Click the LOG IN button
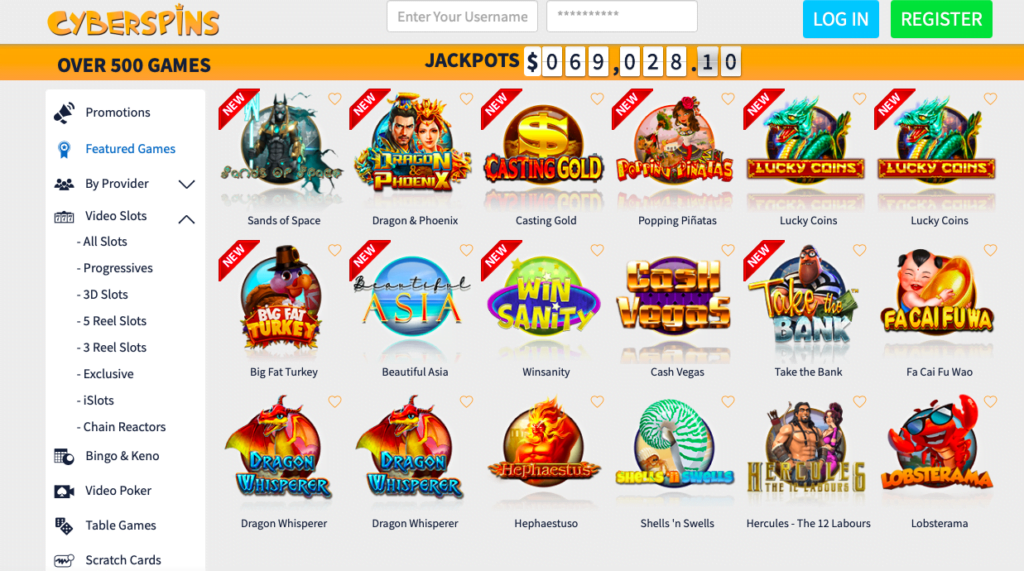This screenshot has height=571, width=1024. pos(840,19)
